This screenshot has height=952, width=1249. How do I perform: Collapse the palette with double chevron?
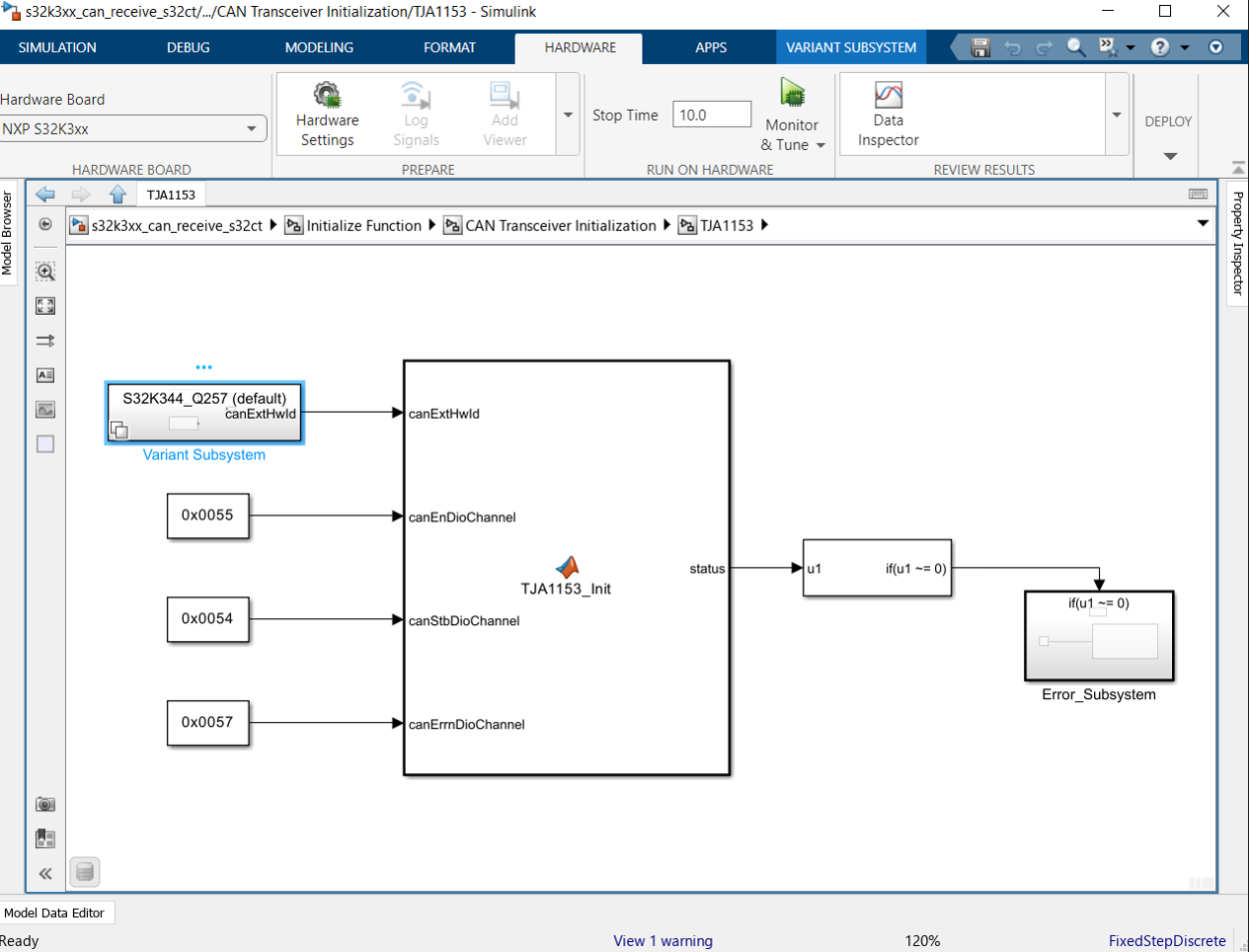click(45, 873)
